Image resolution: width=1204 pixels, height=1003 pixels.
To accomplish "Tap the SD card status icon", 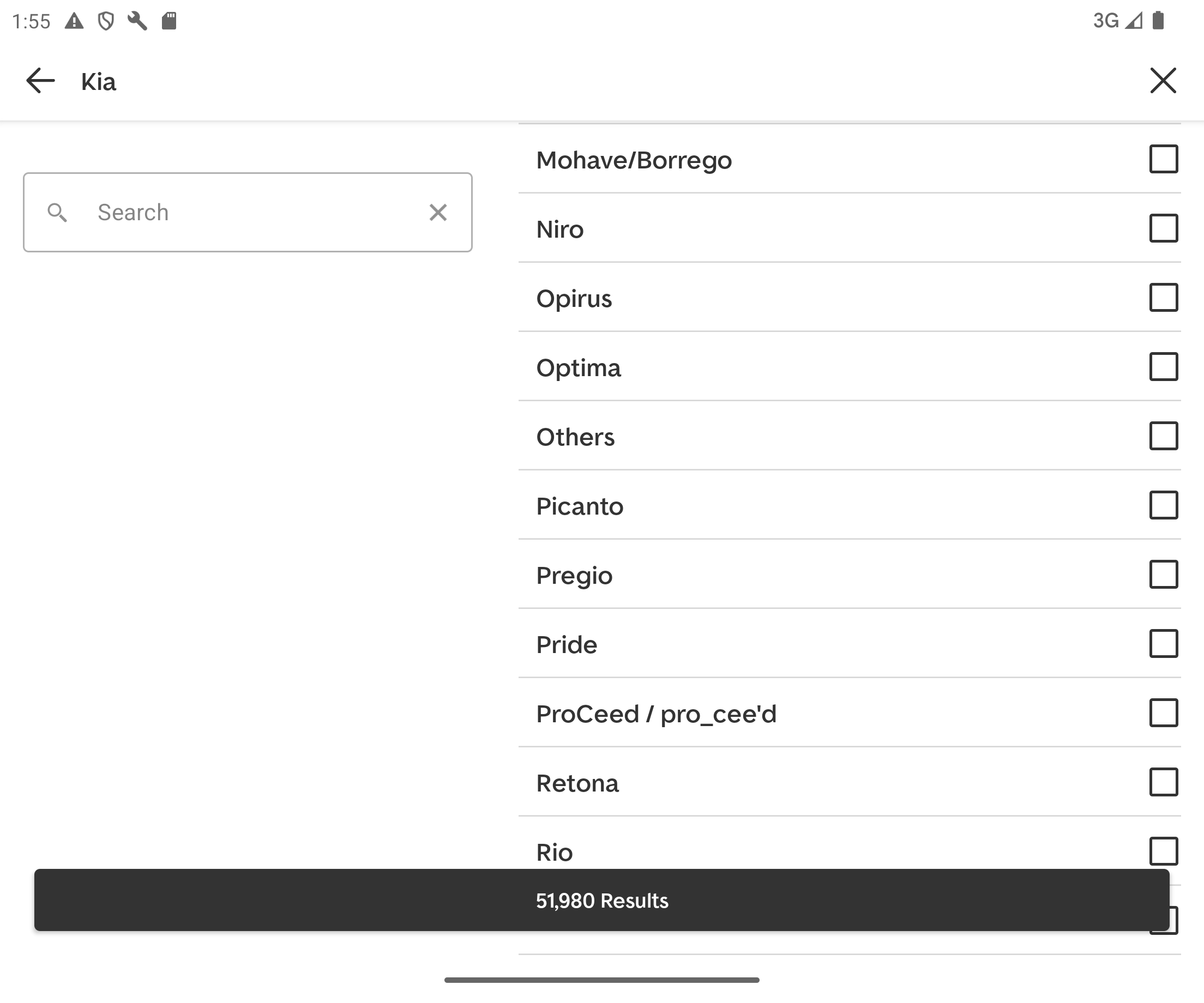I will pyautogui.click(x=168, y=21).
